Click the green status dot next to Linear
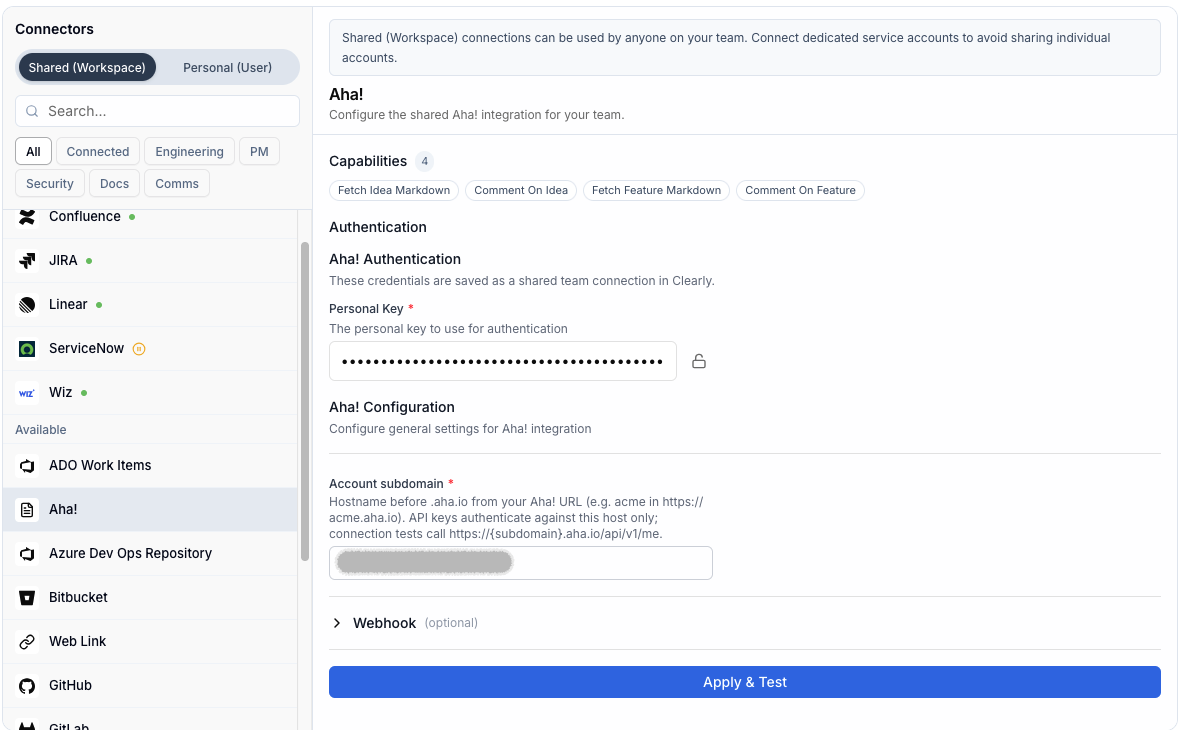 coord(99,305)
